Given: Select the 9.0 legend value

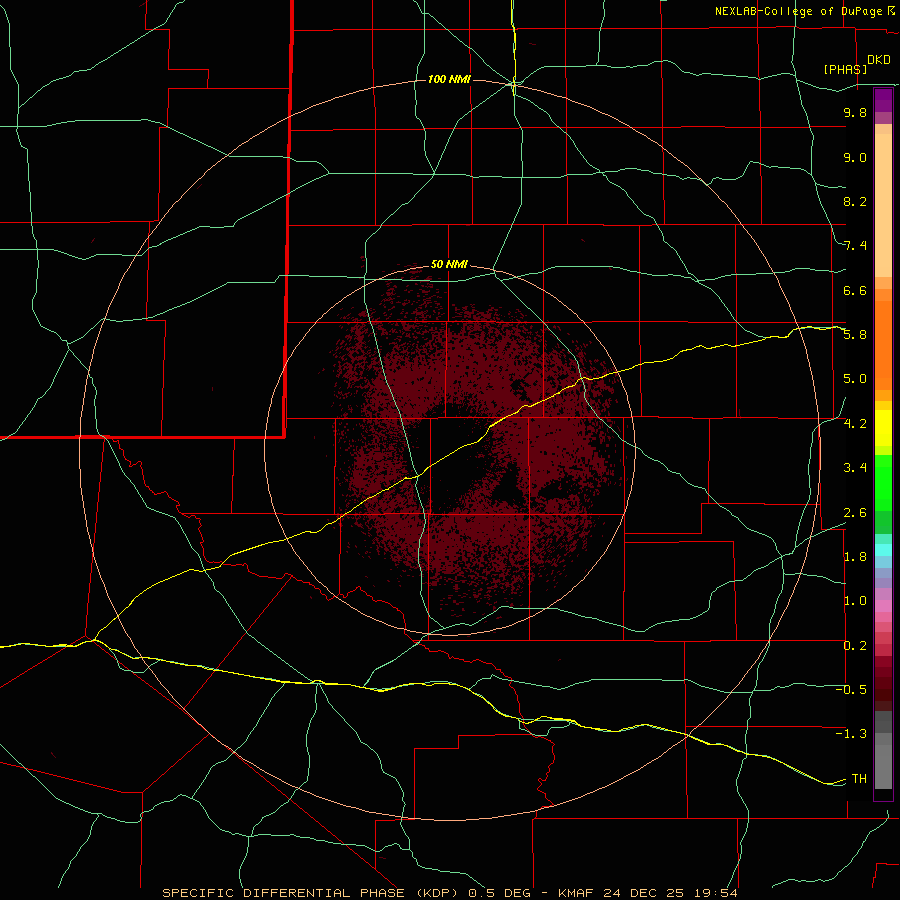Looking at the screenshot, I should (855, 157).
